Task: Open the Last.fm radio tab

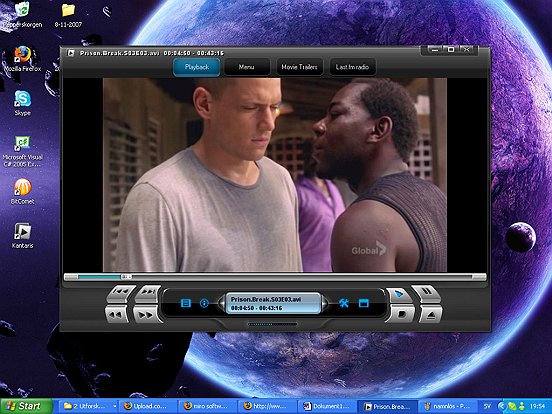Action: 352,67
